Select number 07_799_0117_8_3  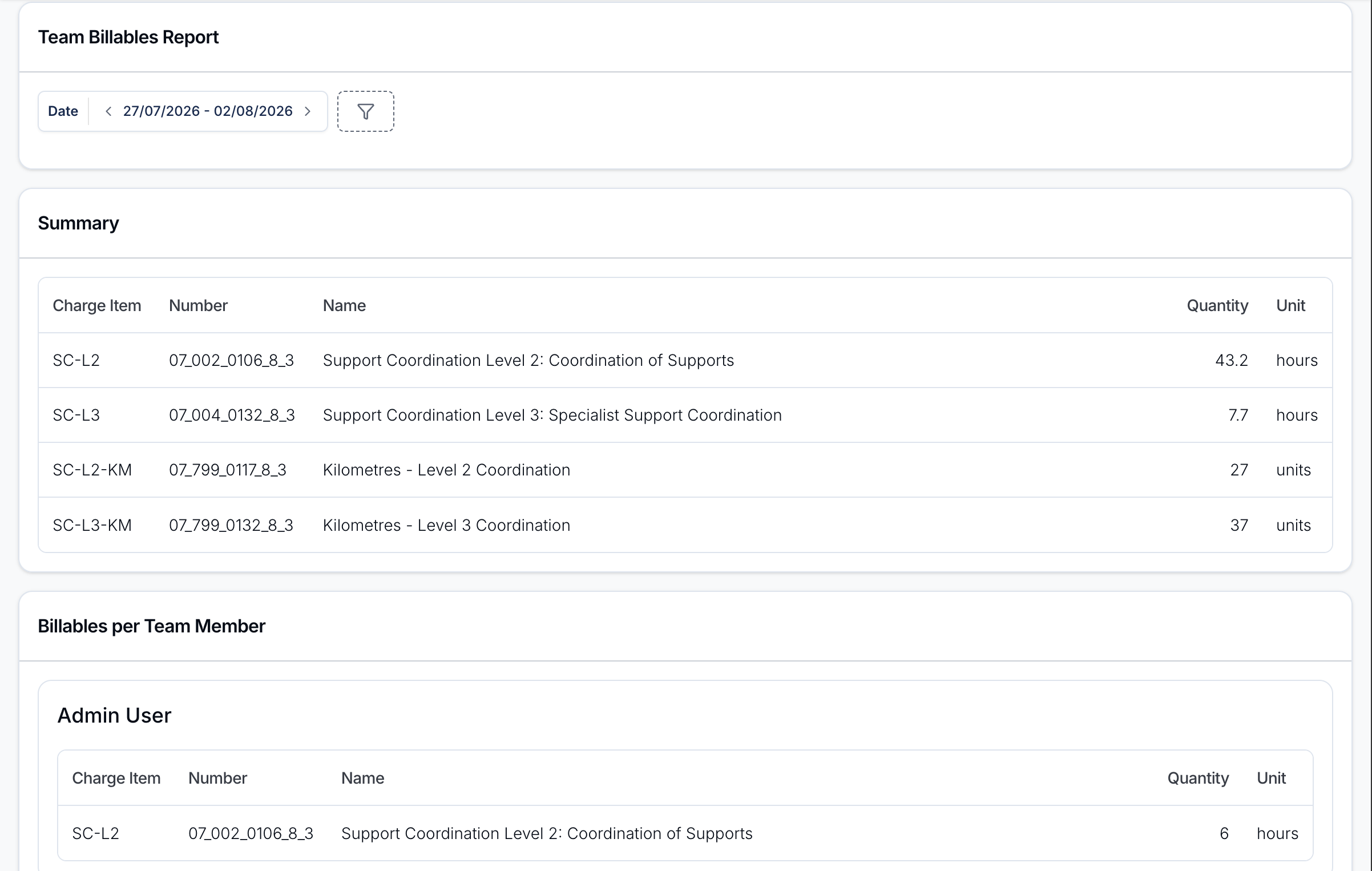[x=228, y=470]
